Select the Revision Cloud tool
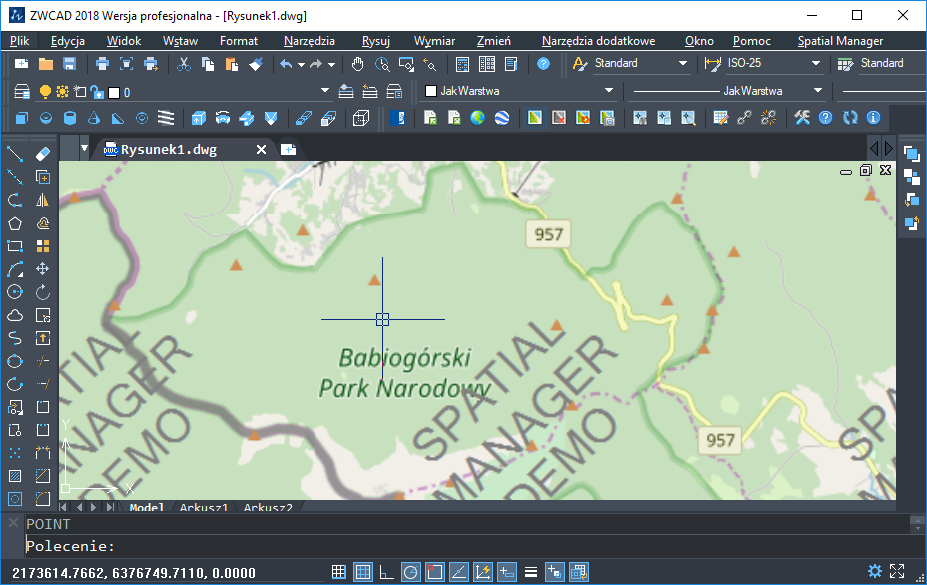Image resolution: width=927 pixels, height=585 pixels. pyautogui.click(x=15, y=316)
